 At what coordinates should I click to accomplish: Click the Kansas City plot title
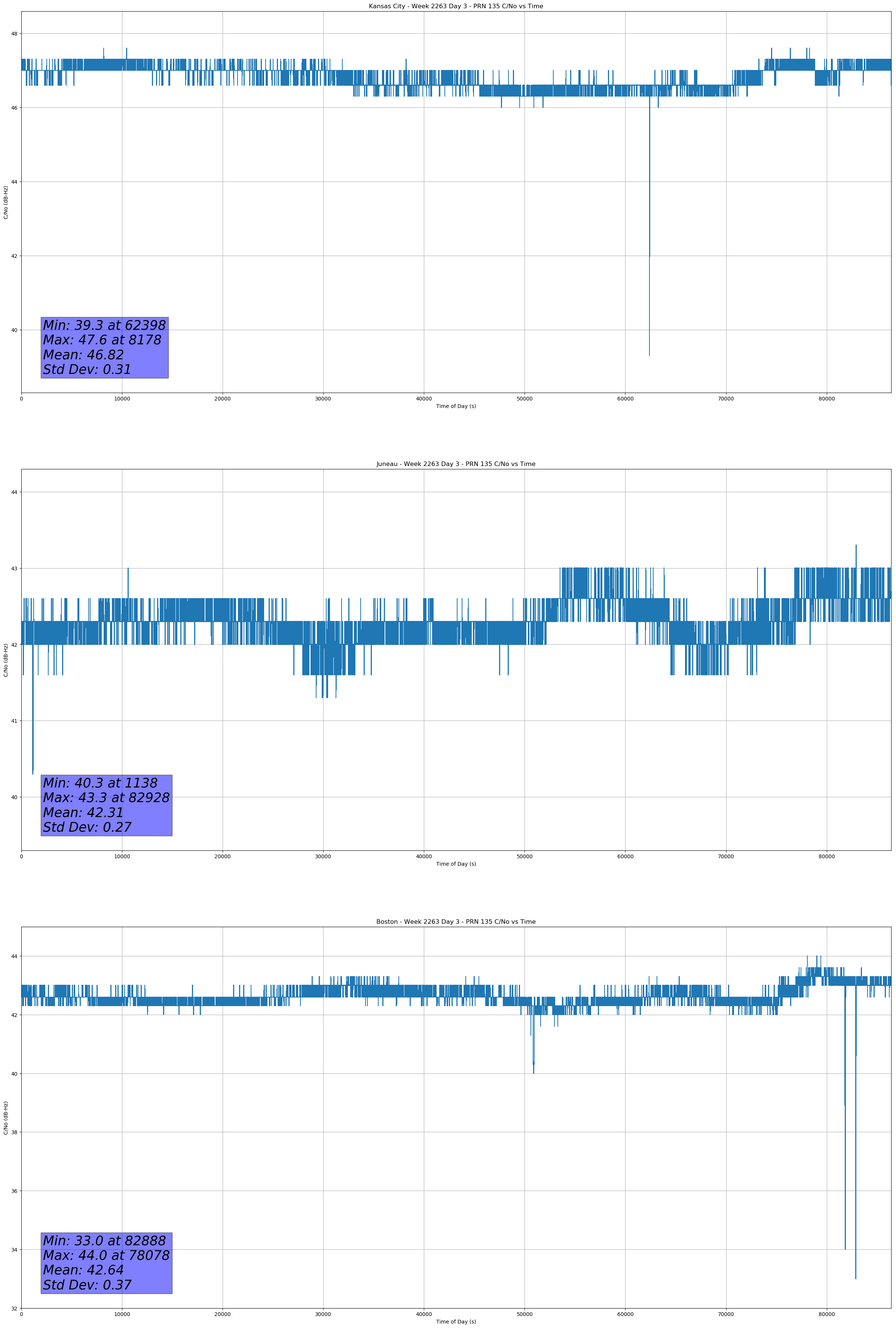coord(456,6)
